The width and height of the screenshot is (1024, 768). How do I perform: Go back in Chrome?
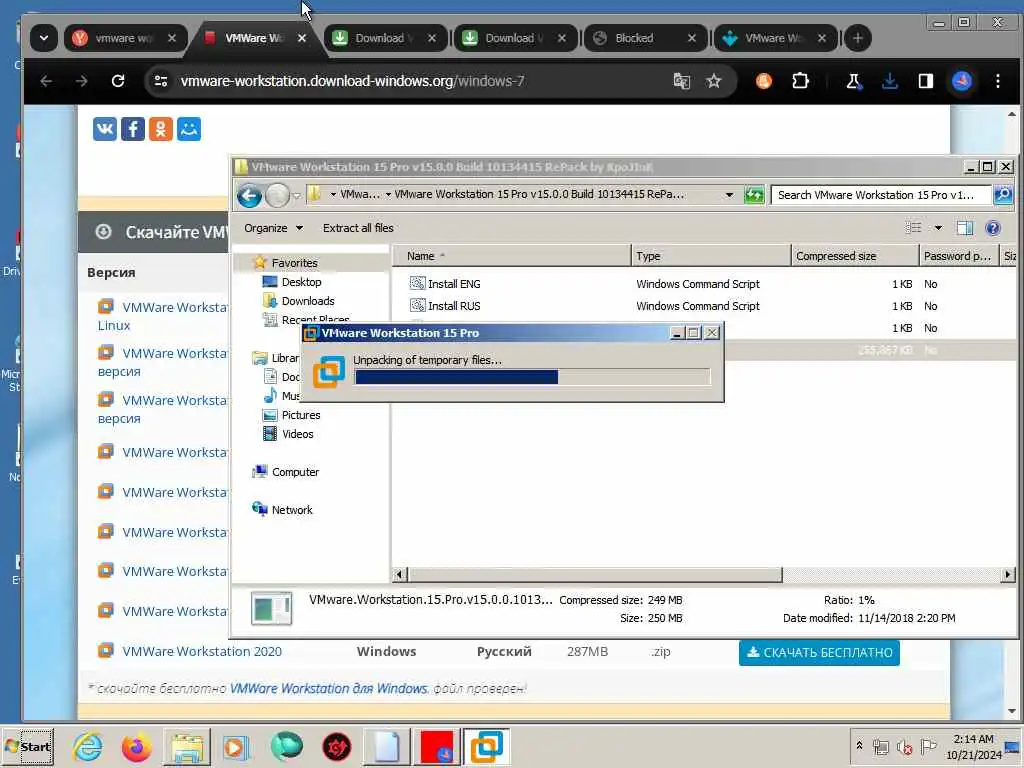(46, 81)
